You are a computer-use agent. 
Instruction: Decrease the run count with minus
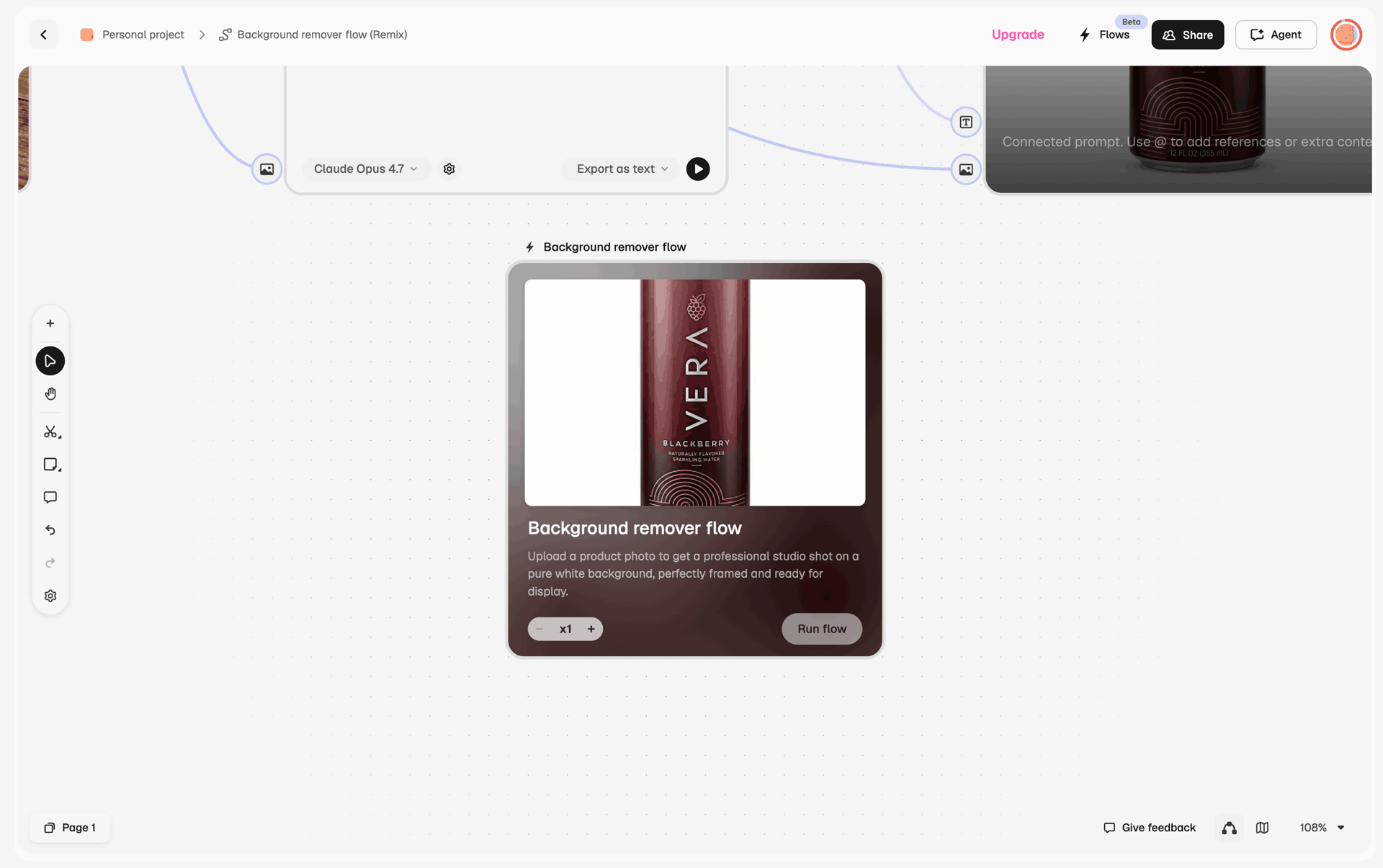(540, 629)
